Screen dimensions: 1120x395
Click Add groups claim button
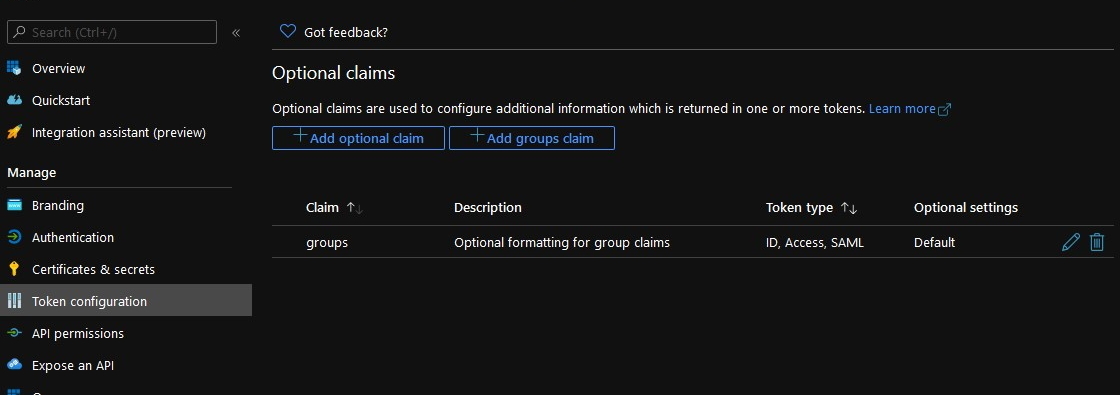(532, 138)
